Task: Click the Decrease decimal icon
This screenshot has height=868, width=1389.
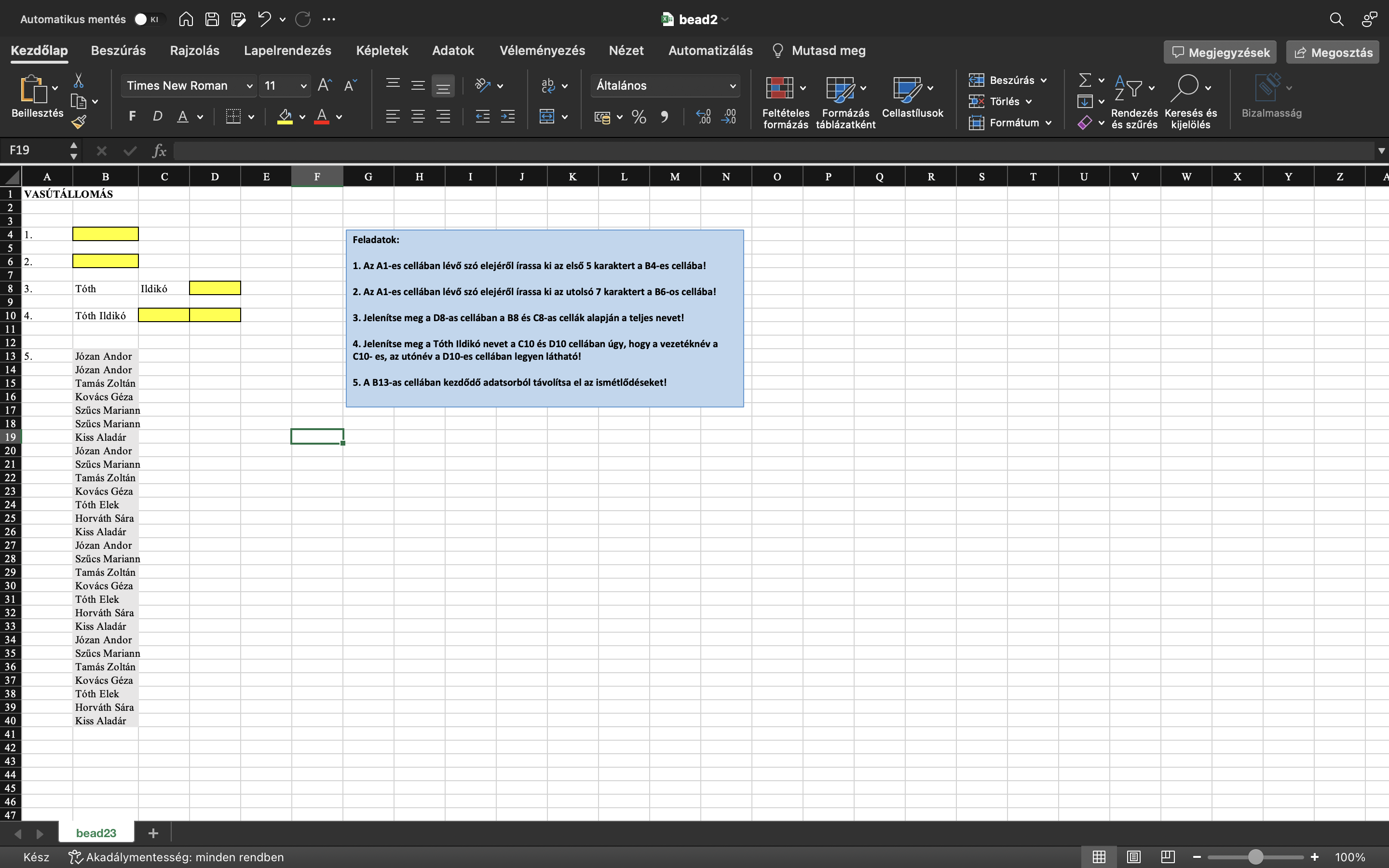Action: pyautogui.click(x=728, y=117)
